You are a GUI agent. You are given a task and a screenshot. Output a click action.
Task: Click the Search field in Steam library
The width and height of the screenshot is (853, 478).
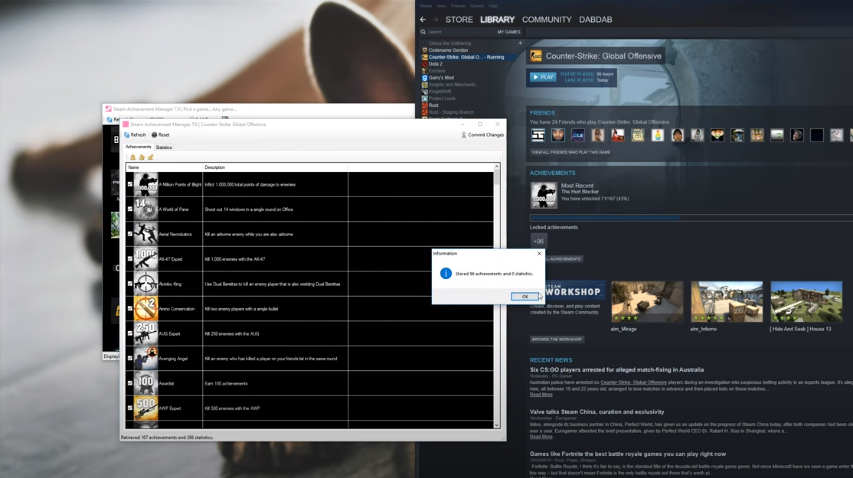[461, 32]
